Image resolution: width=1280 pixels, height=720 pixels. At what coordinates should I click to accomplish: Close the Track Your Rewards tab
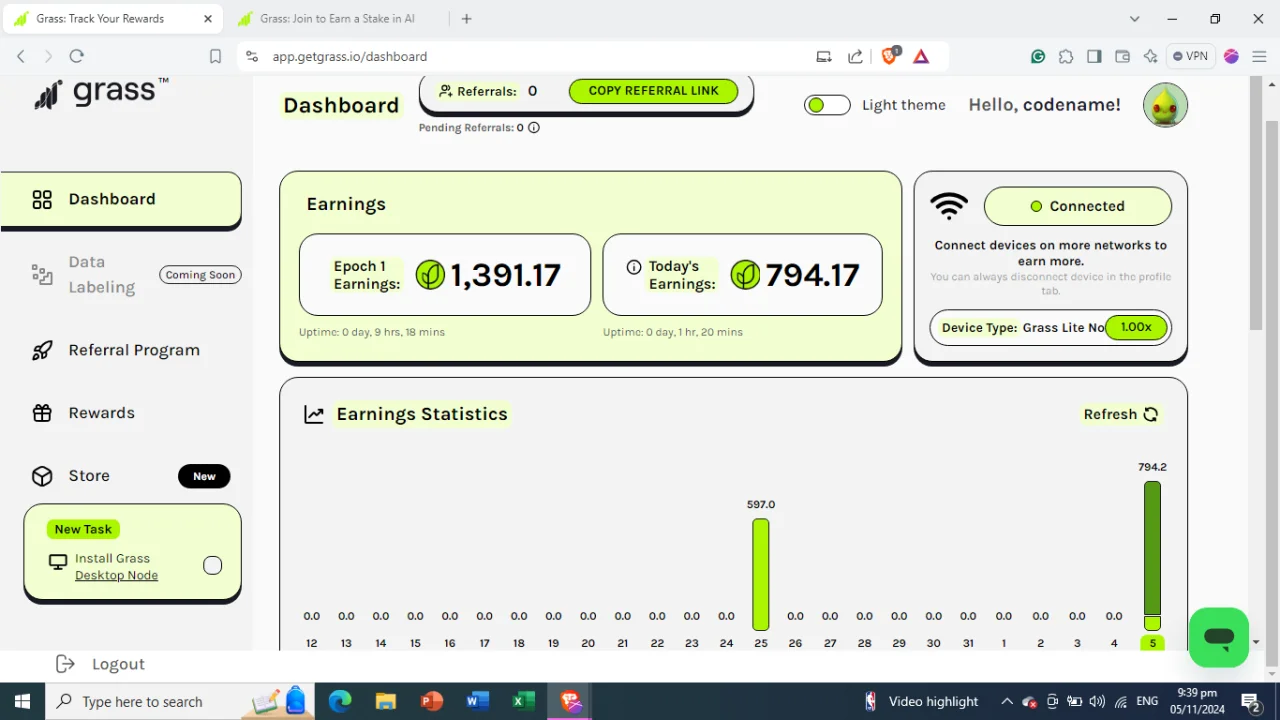pyautogui.click(x=208, y=19)
